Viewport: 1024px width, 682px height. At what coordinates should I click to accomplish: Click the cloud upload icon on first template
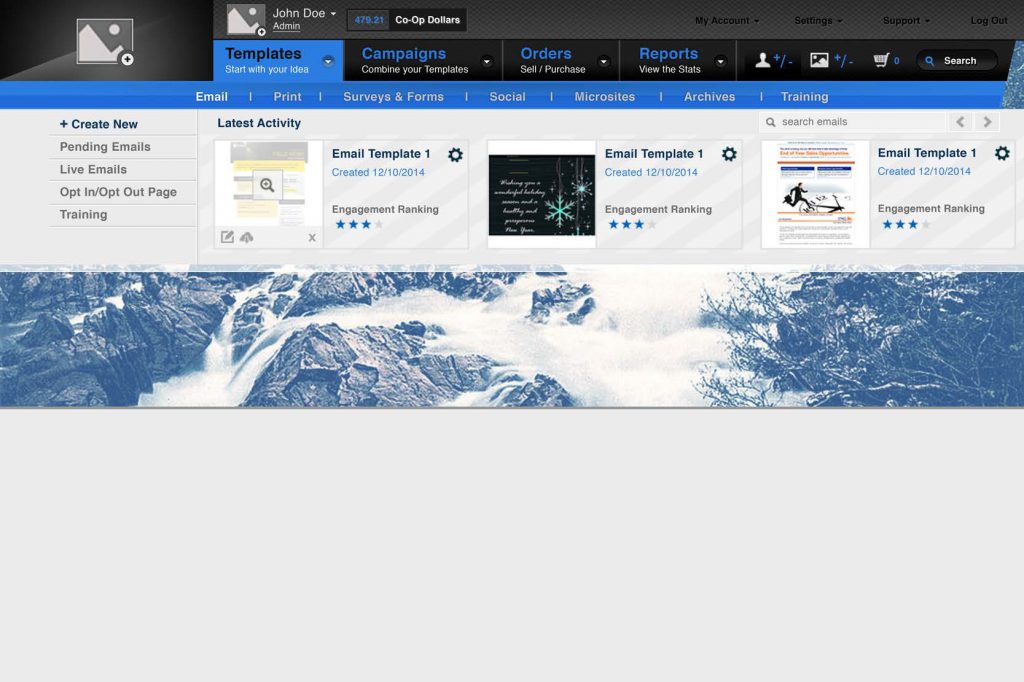click(246, 237)
